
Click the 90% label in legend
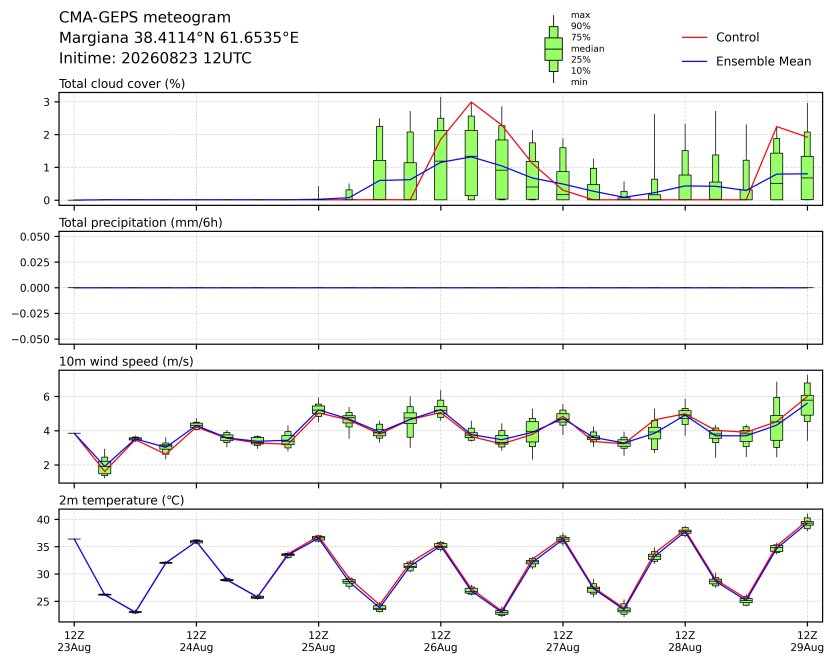[580, 26]
